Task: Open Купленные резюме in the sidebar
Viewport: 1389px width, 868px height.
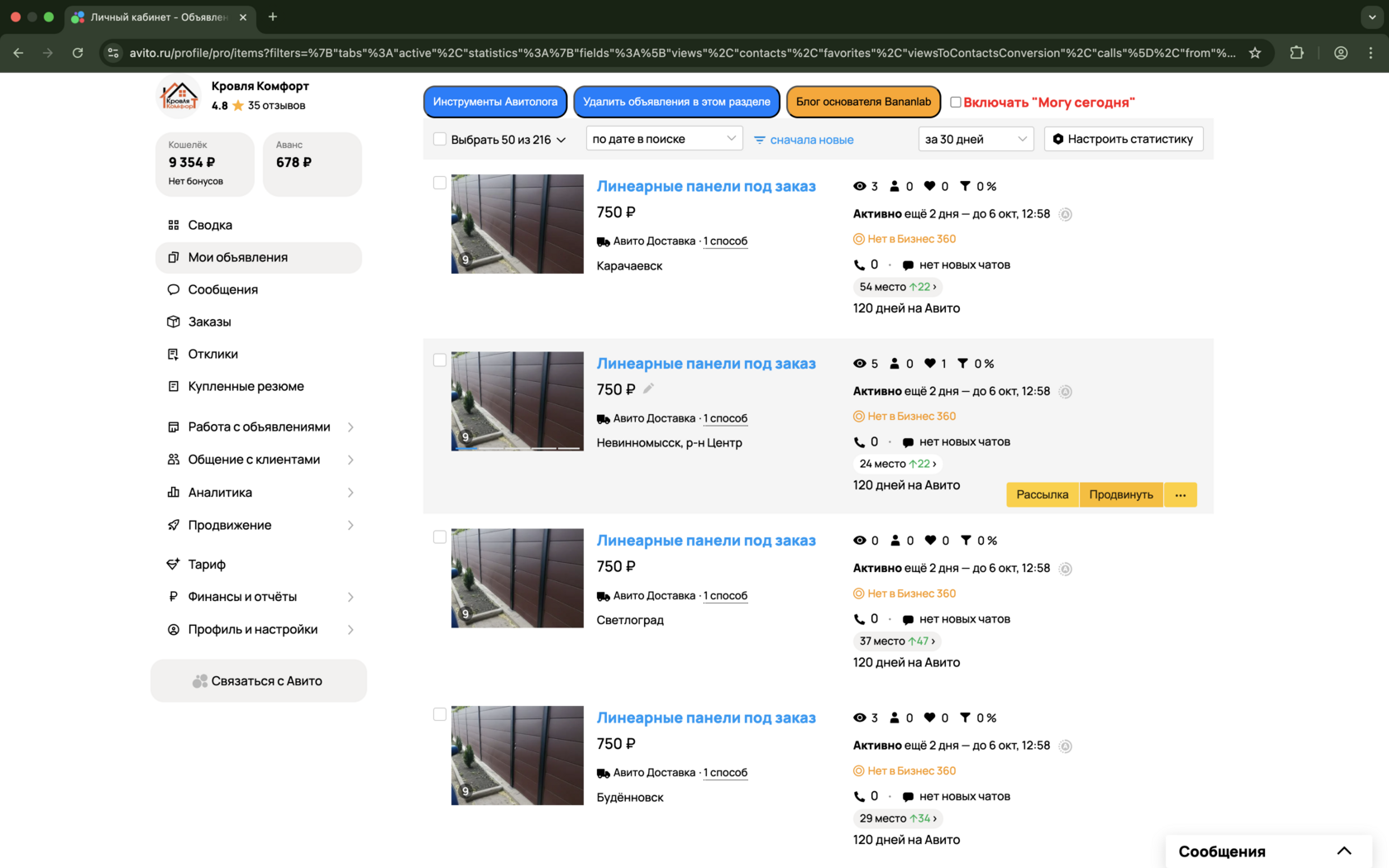Action: (x=259, y=386)
